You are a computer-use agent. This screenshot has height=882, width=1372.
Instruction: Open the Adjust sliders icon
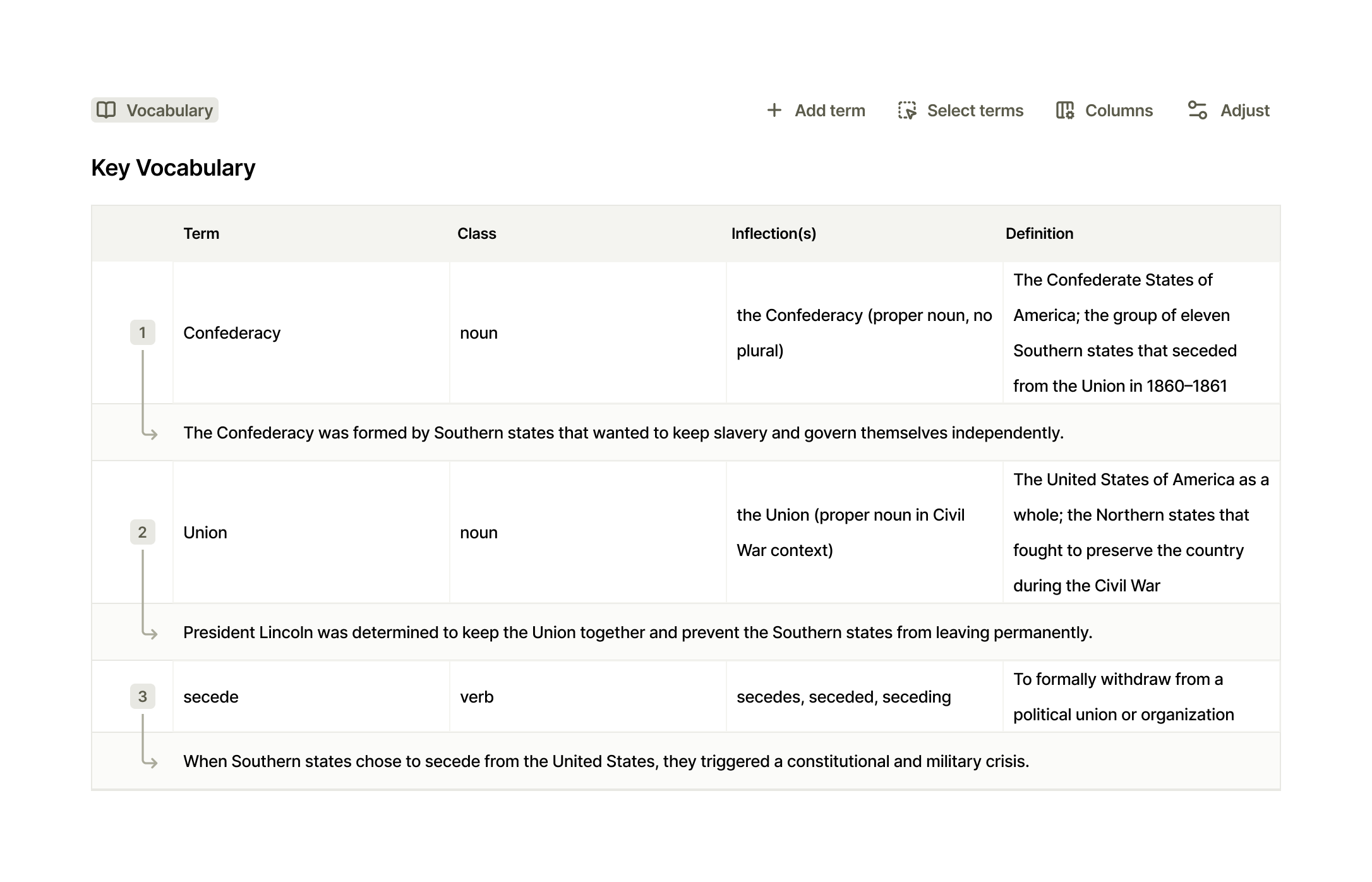tap(1198, 110)
